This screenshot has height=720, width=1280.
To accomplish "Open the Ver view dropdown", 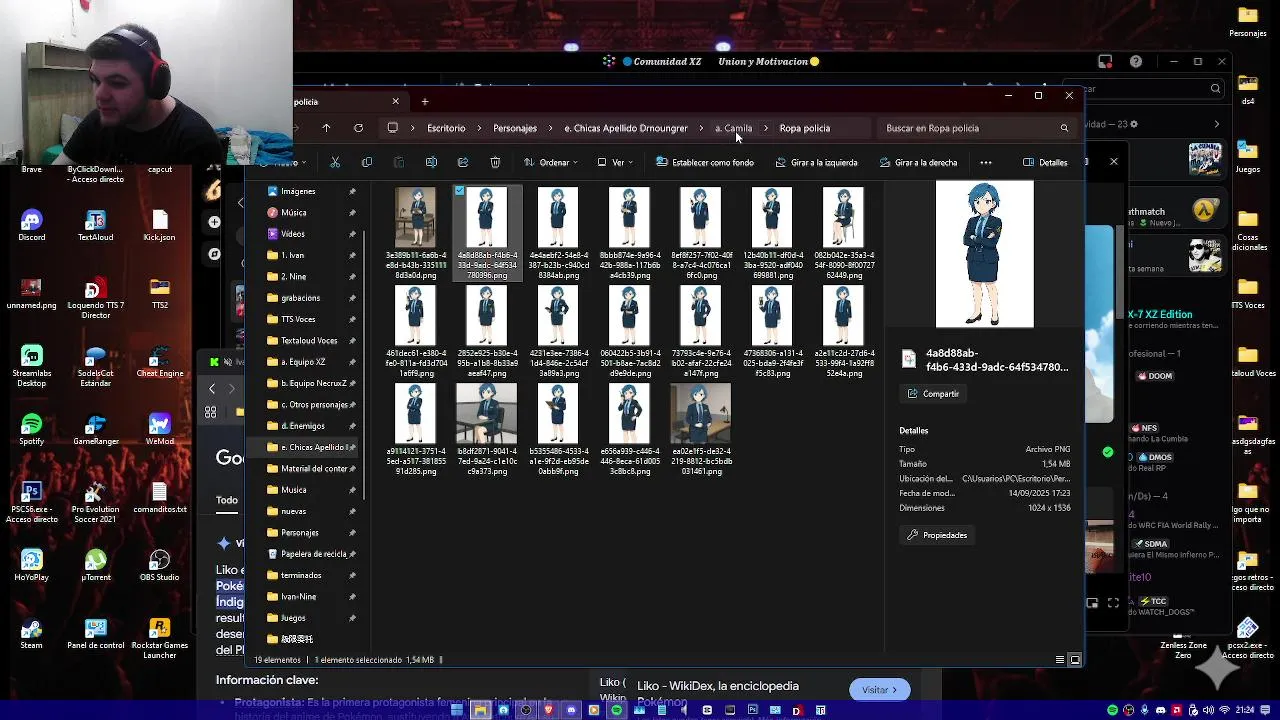I will click(x=615, y=162).
